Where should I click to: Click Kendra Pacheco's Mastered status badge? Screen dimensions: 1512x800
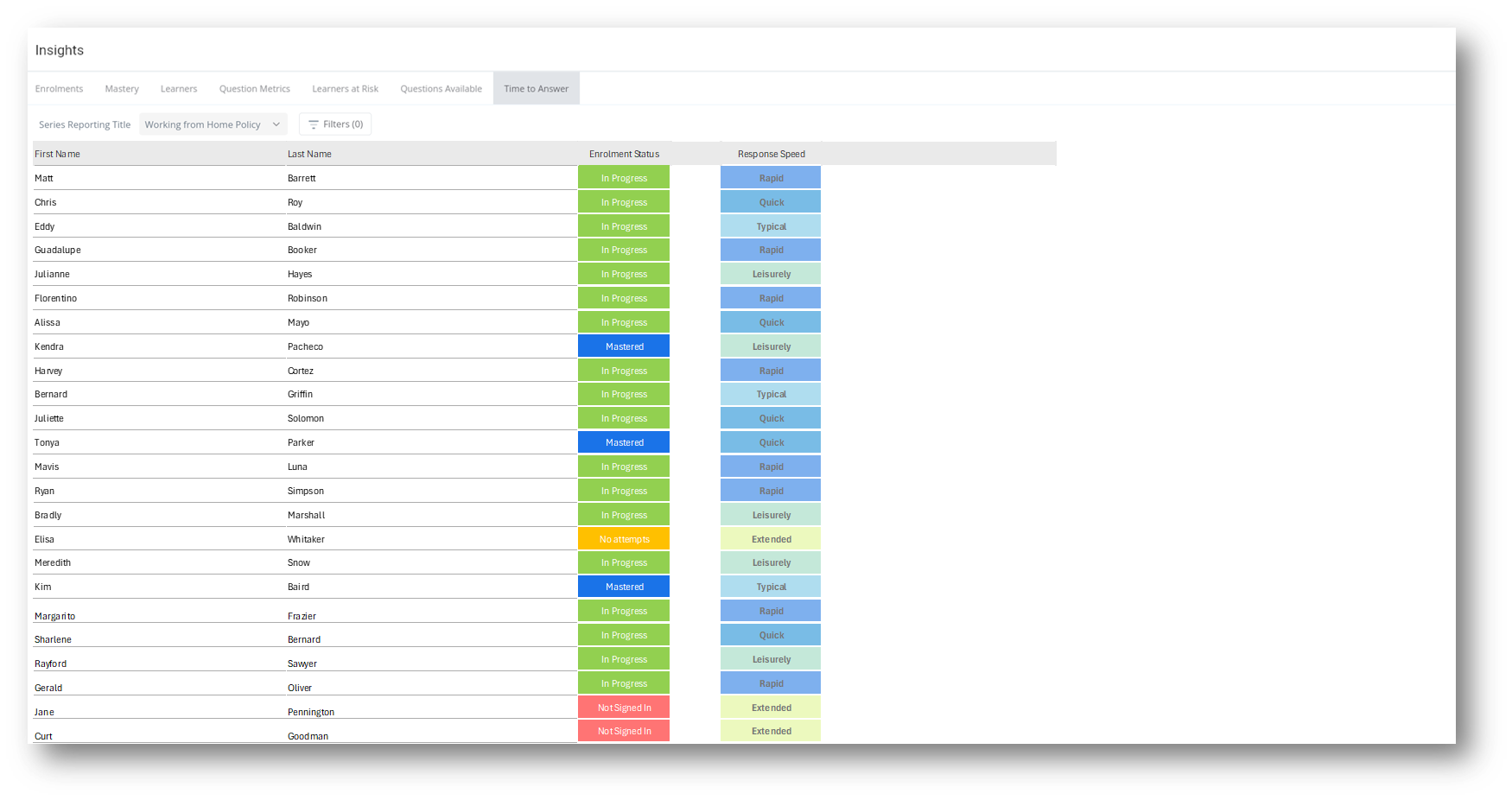pos(624,346)
